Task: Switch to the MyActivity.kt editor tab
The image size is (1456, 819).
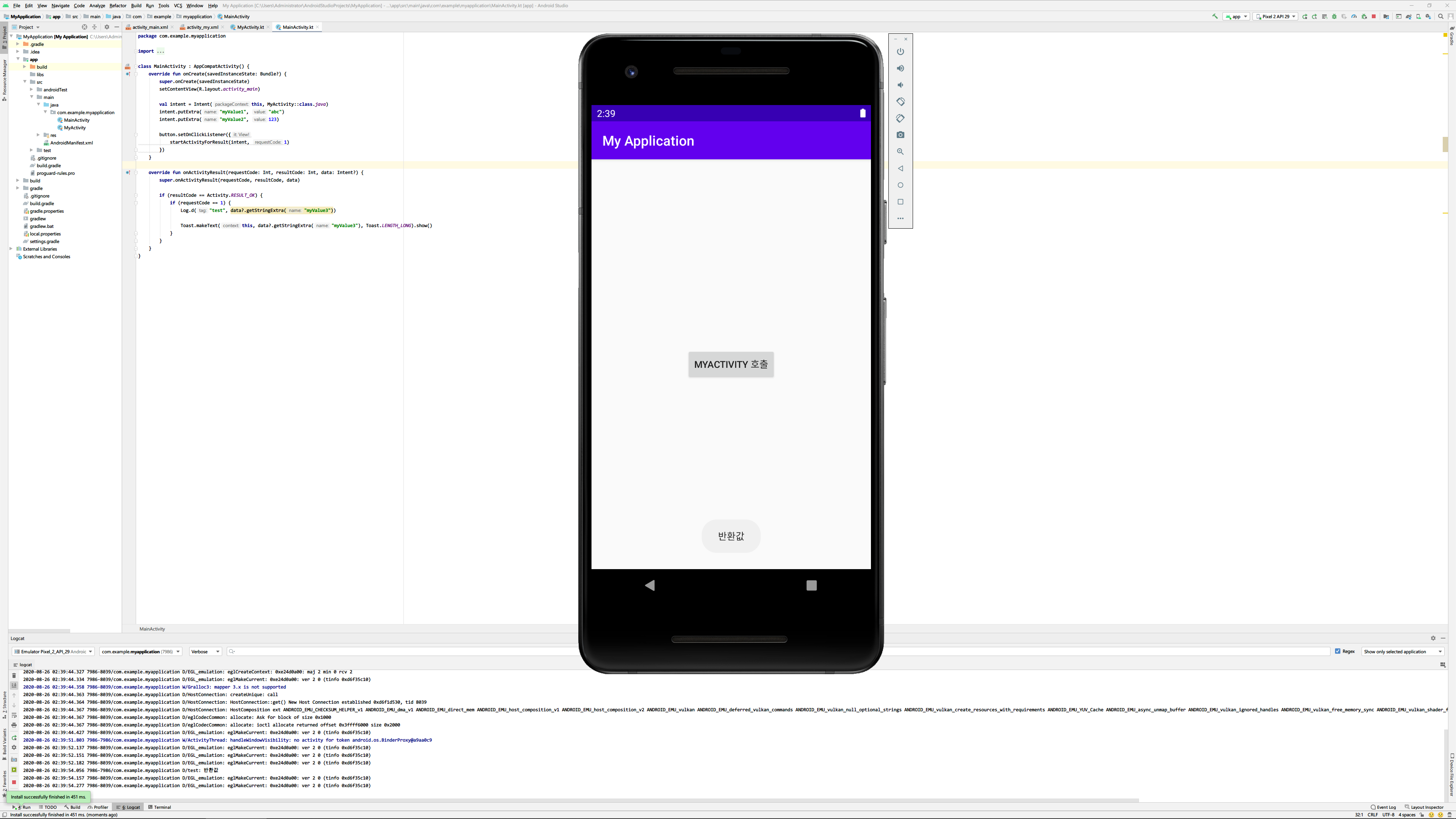Action: (x=250, y=27)
